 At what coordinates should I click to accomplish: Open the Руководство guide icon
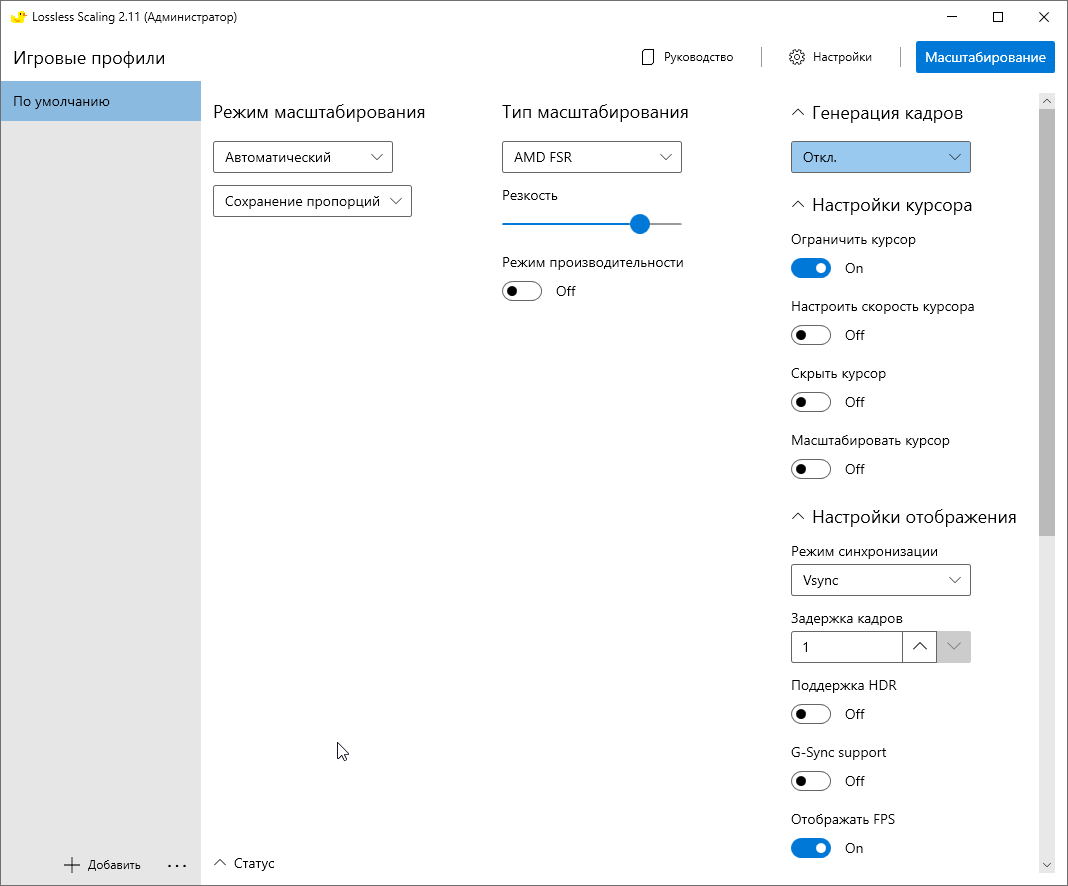(648, 57)
